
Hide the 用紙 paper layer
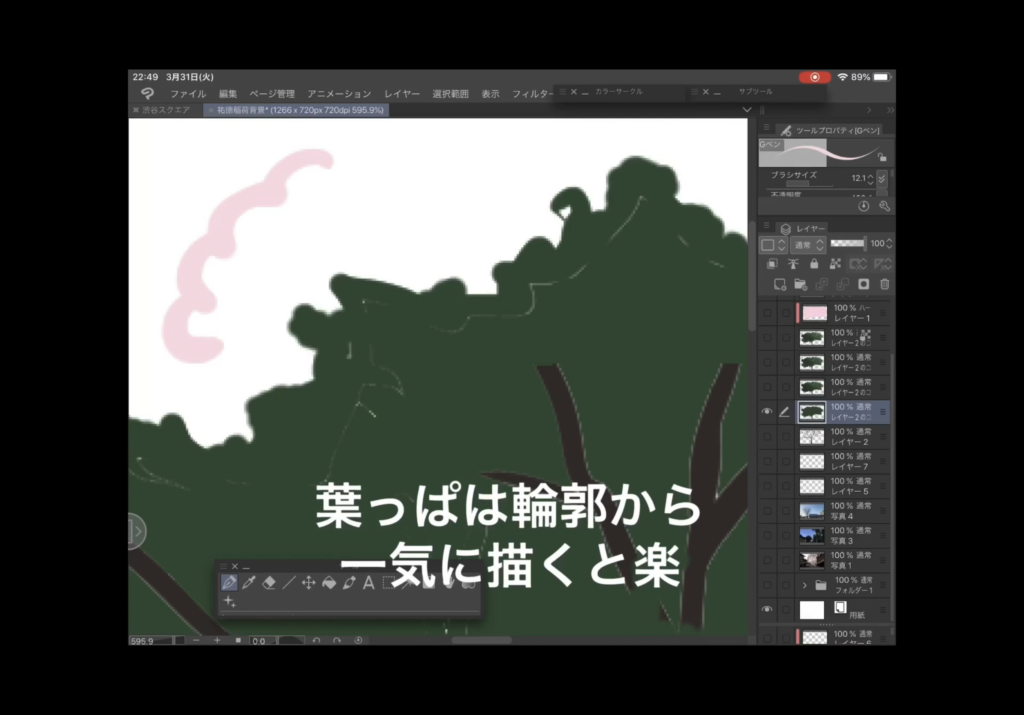[x=767, y=609]
